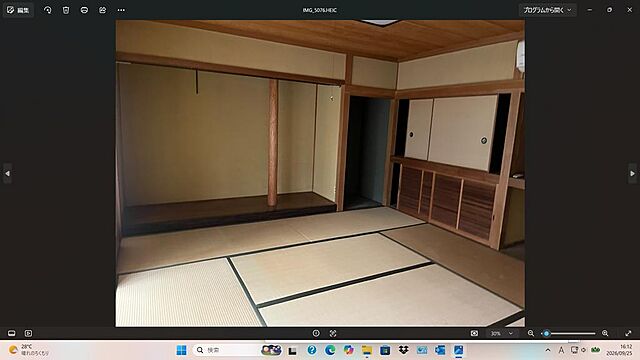Click the share icon in top toolbar
The height and width of the screenshot is (360, 640).
click(102, 10)
